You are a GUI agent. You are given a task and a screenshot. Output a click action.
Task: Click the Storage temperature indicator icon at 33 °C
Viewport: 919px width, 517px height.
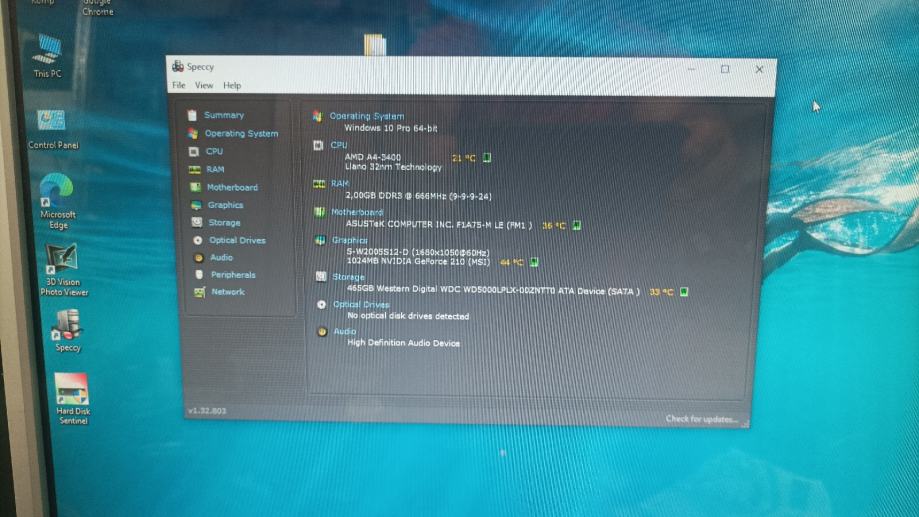pos(683,291)
